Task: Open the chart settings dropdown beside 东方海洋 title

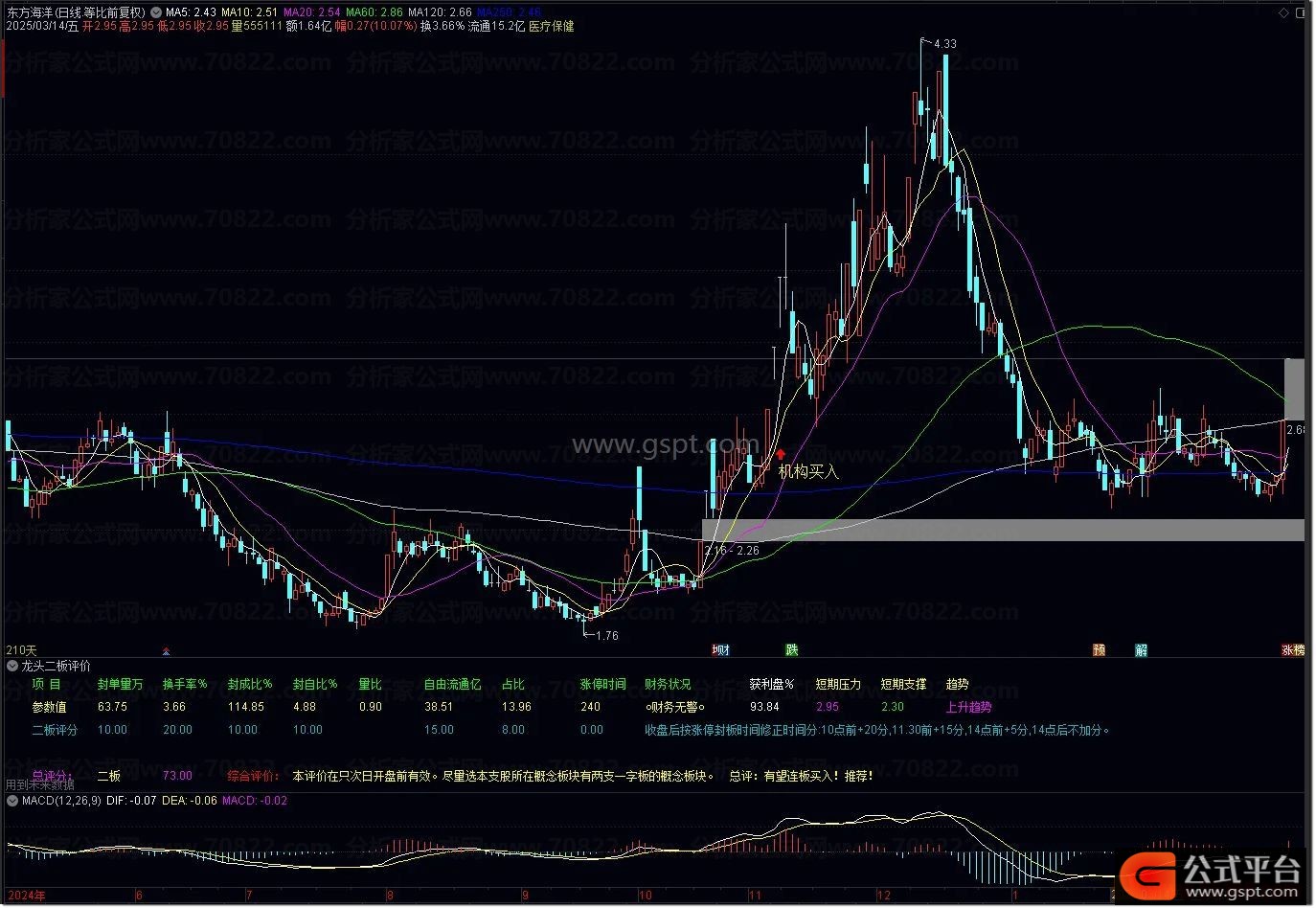Action: [156, 12]
